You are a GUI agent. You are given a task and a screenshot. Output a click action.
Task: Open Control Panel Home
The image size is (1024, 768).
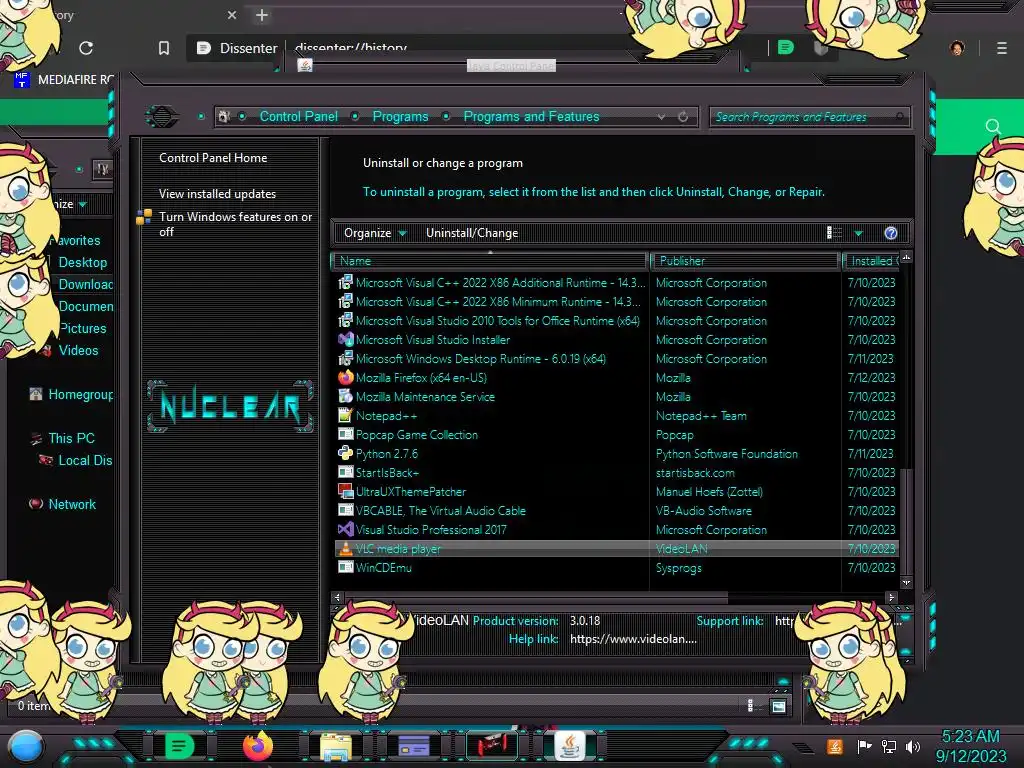tap(213, 157)
